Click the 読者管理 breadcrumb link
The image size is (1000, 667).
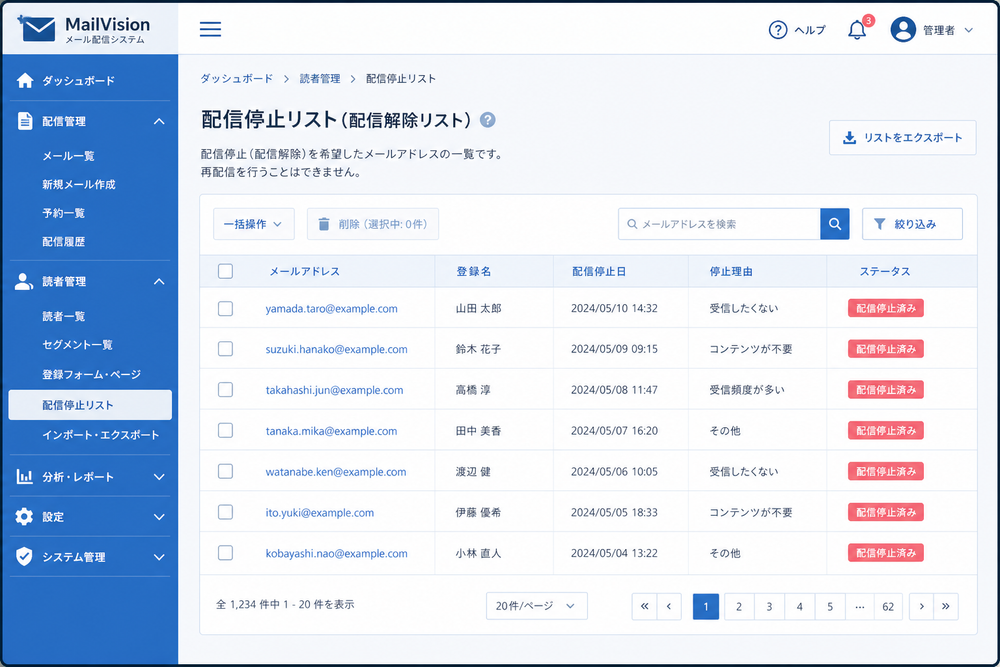click(x=320, y=78)
